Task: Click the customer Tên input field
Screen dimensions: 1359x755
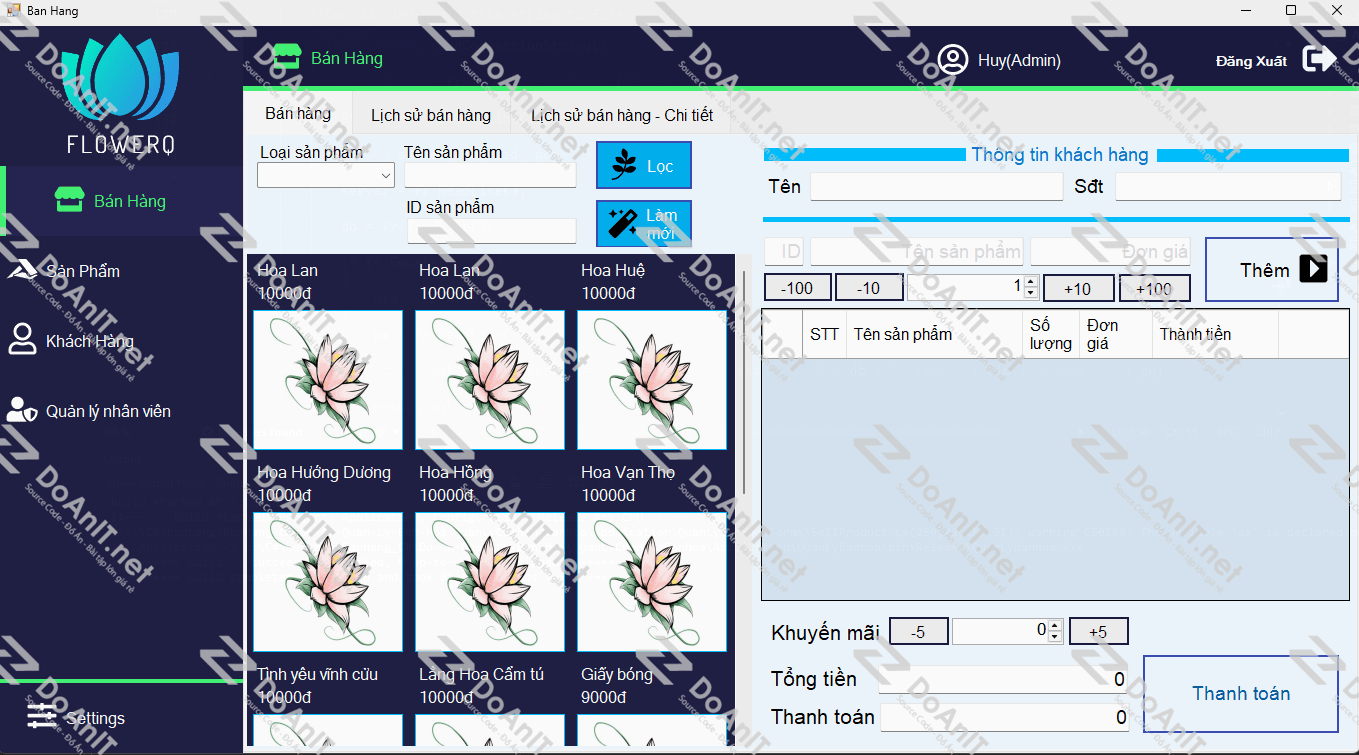Action: click(x=937, y=187)
